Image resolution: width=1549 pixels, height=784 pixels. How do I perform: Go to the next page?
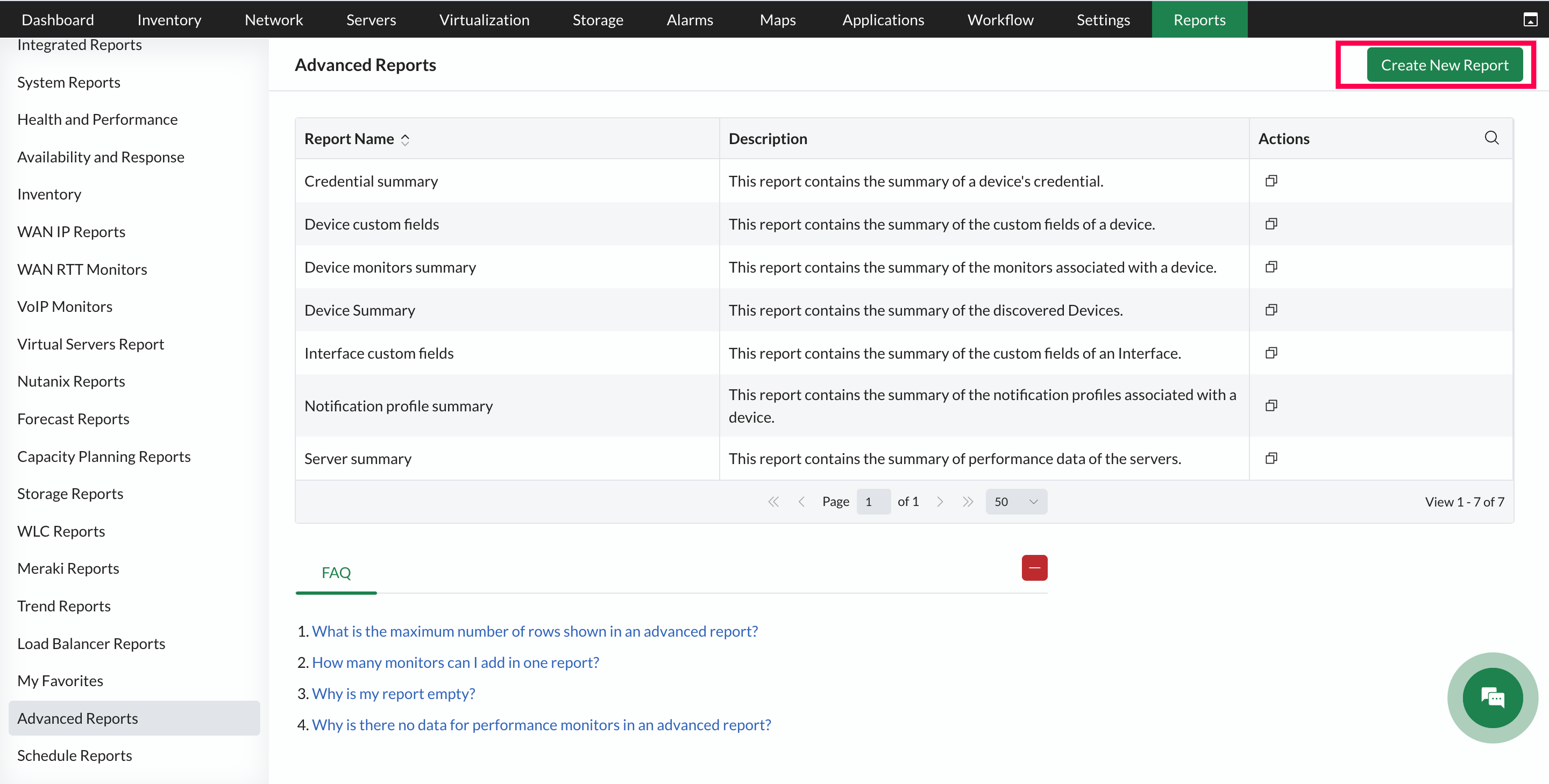click(940, 501)
